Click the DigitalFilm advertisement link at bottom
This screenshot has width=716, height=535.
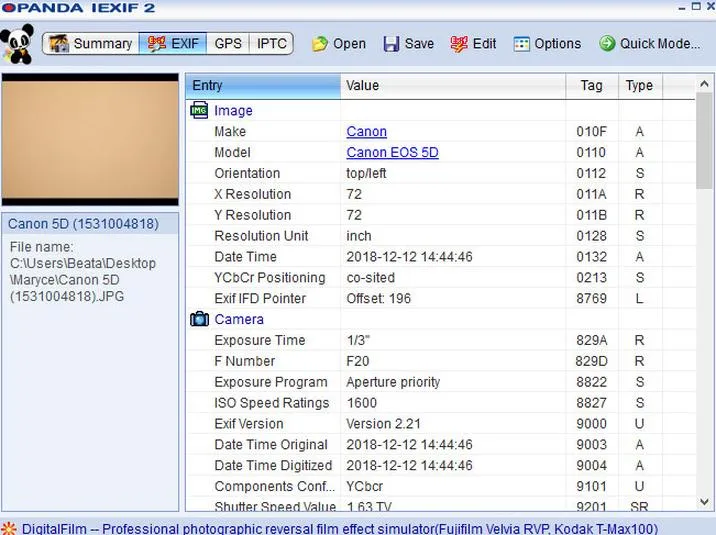(x=339, y=529)
